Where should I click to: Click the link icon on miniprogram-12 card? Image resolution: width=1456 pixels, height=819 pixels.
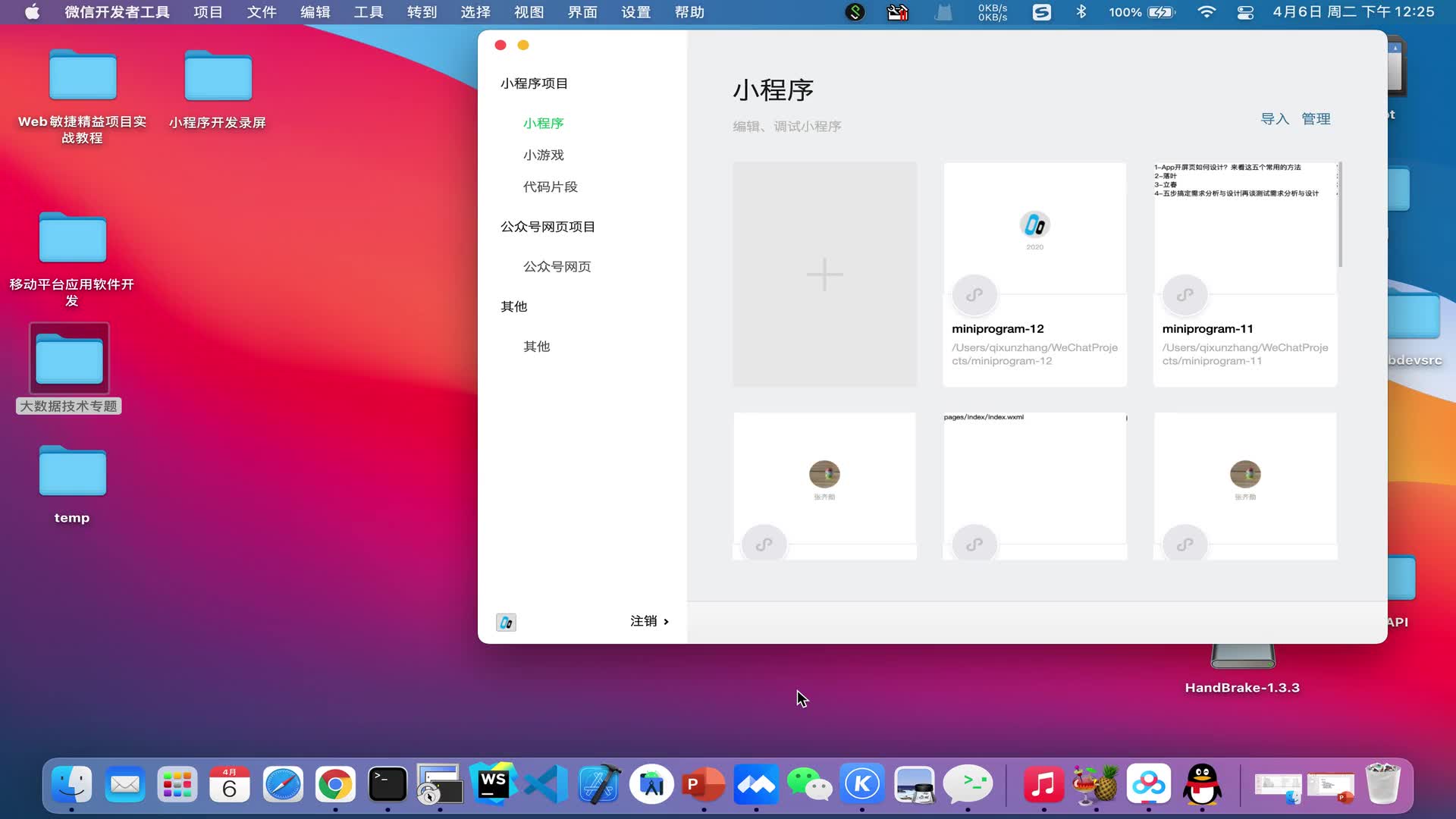click(x=974, y=294)
